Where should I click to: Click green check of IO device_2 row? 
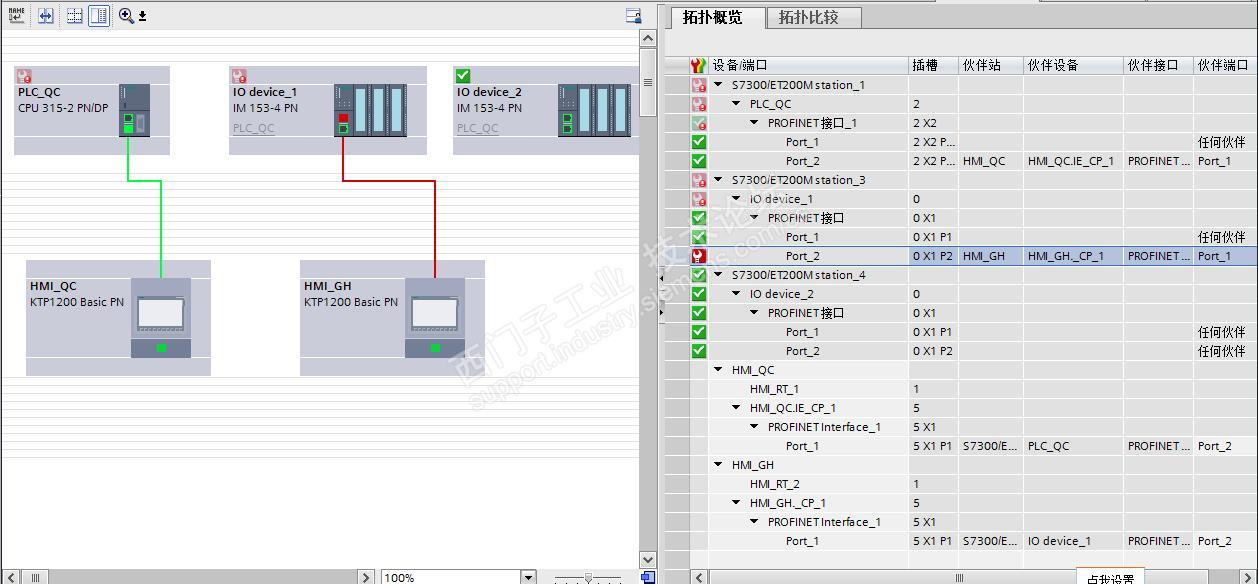coord(699,294)
